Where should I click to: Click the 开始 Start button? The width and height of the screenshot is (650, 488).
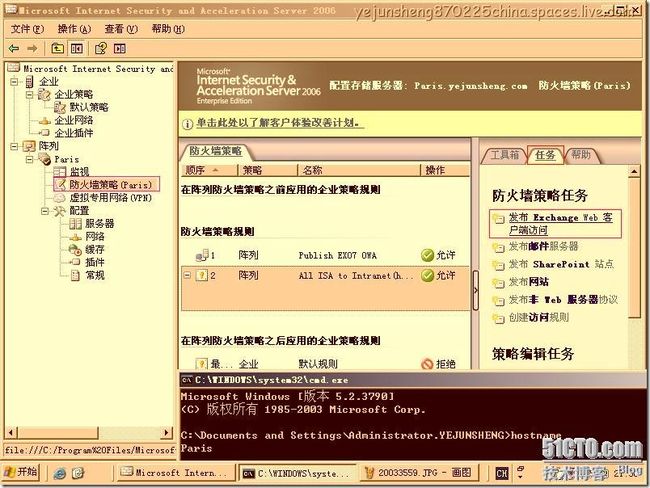click(22, 472)
